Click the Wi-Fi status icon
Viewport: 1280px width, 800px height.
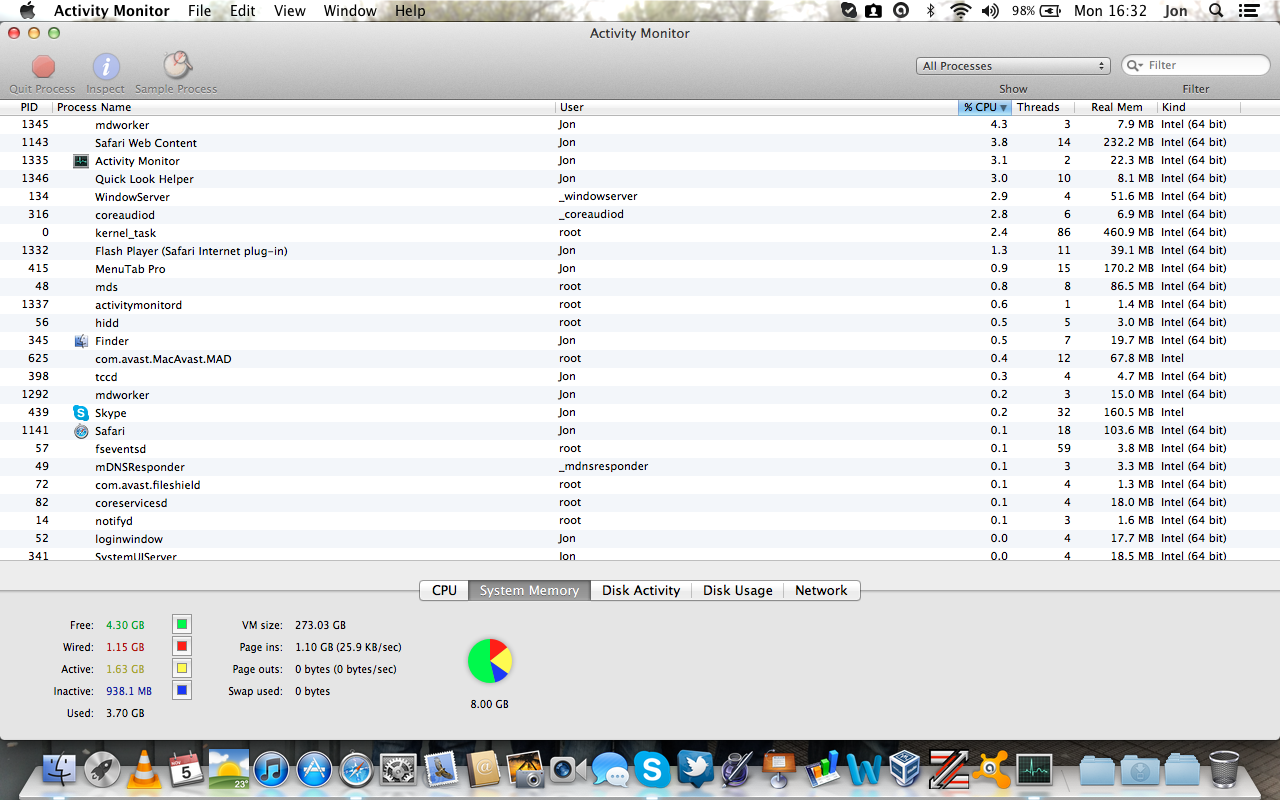961,11
